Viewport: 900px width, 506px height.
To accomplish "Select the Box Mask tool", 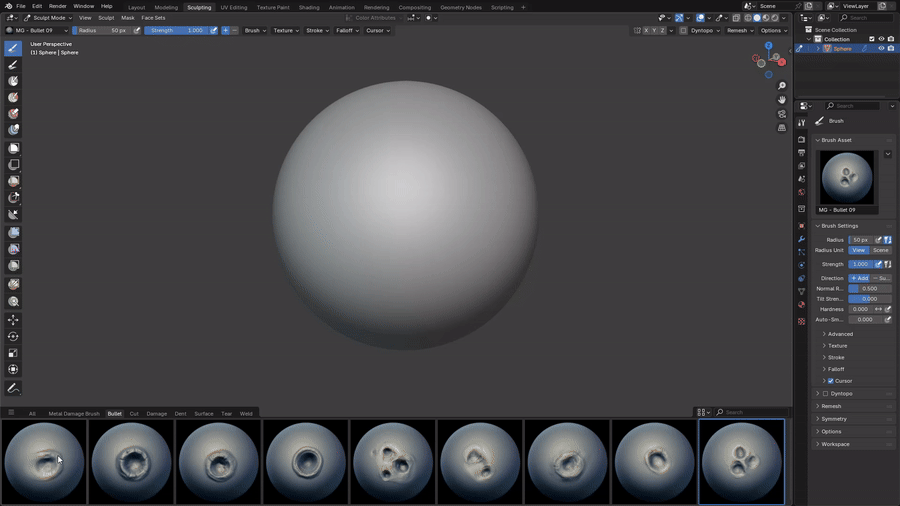I will pos(13,148).
